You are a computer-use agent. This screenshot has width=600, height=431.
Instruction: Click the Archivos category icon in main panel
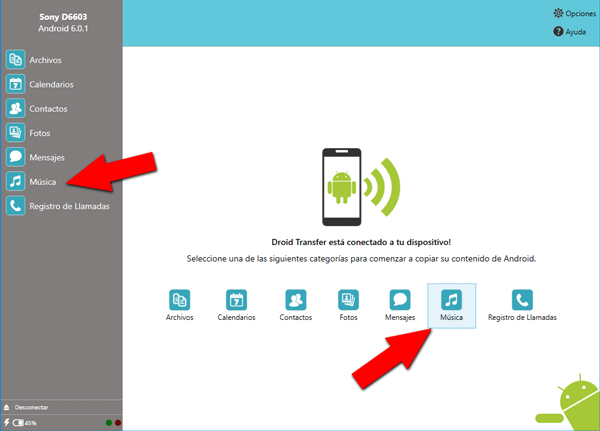pos(179,300)
